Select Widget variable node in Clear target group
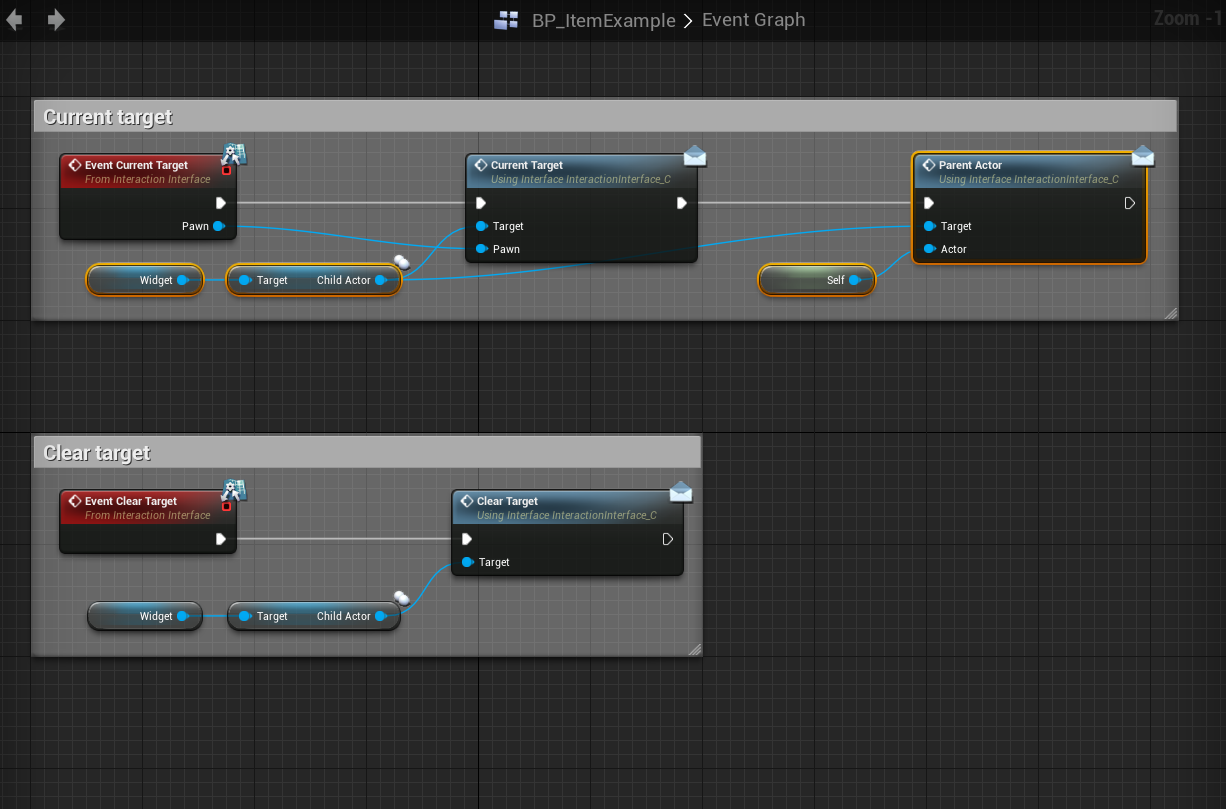The height and width of the screenshot is (809, 1226). [144, 616]
